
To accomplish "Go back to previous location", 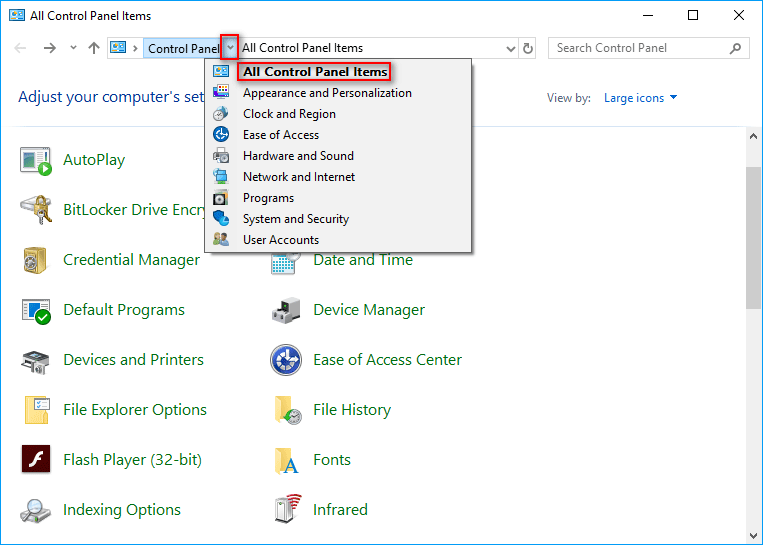I will [x=20, y=48].
